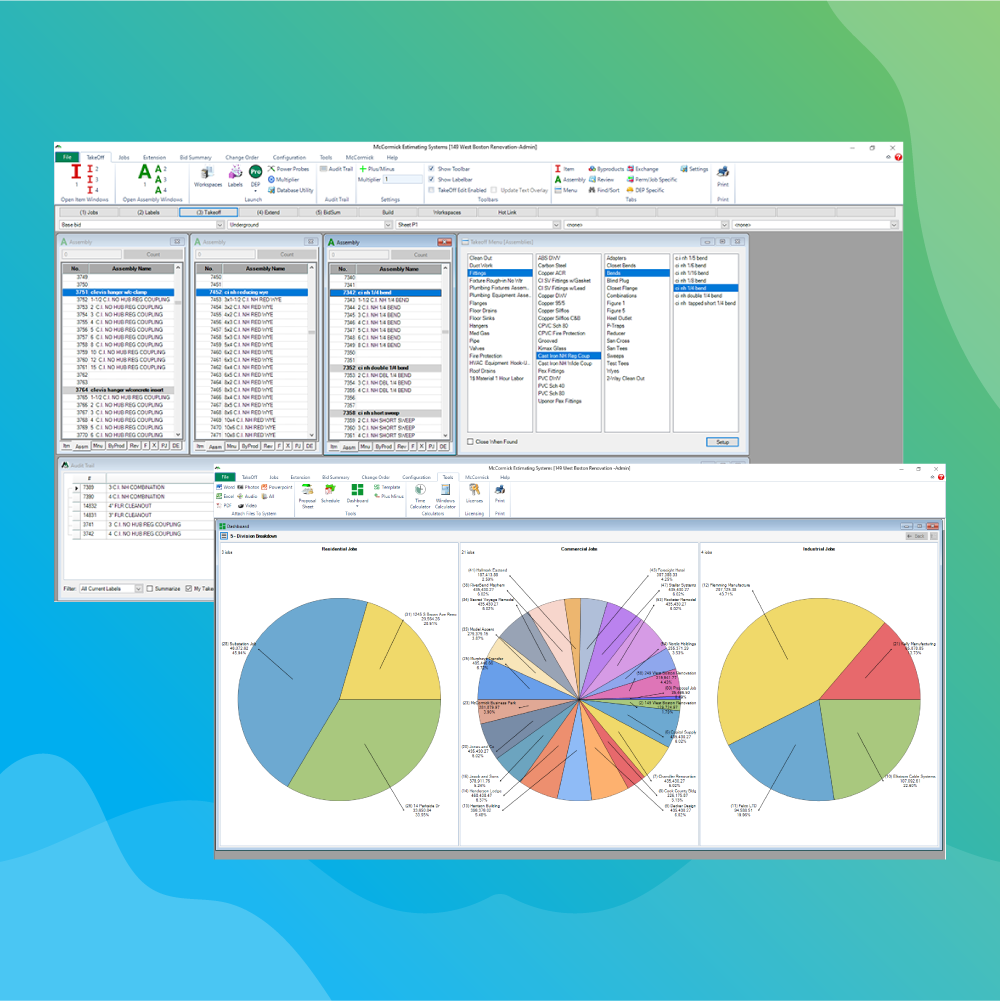Switch to the Bid Summary ribbon tab

195,157
